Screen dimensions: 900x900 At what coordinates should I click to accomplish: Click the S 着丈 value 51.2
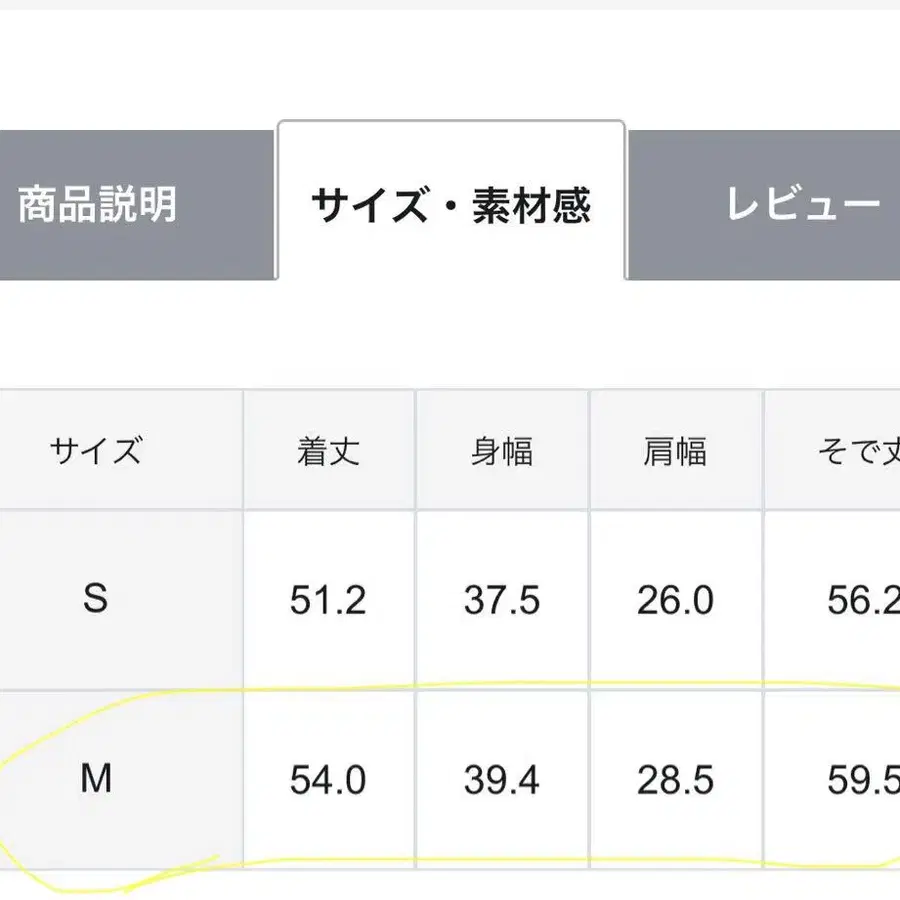[328, 600]
